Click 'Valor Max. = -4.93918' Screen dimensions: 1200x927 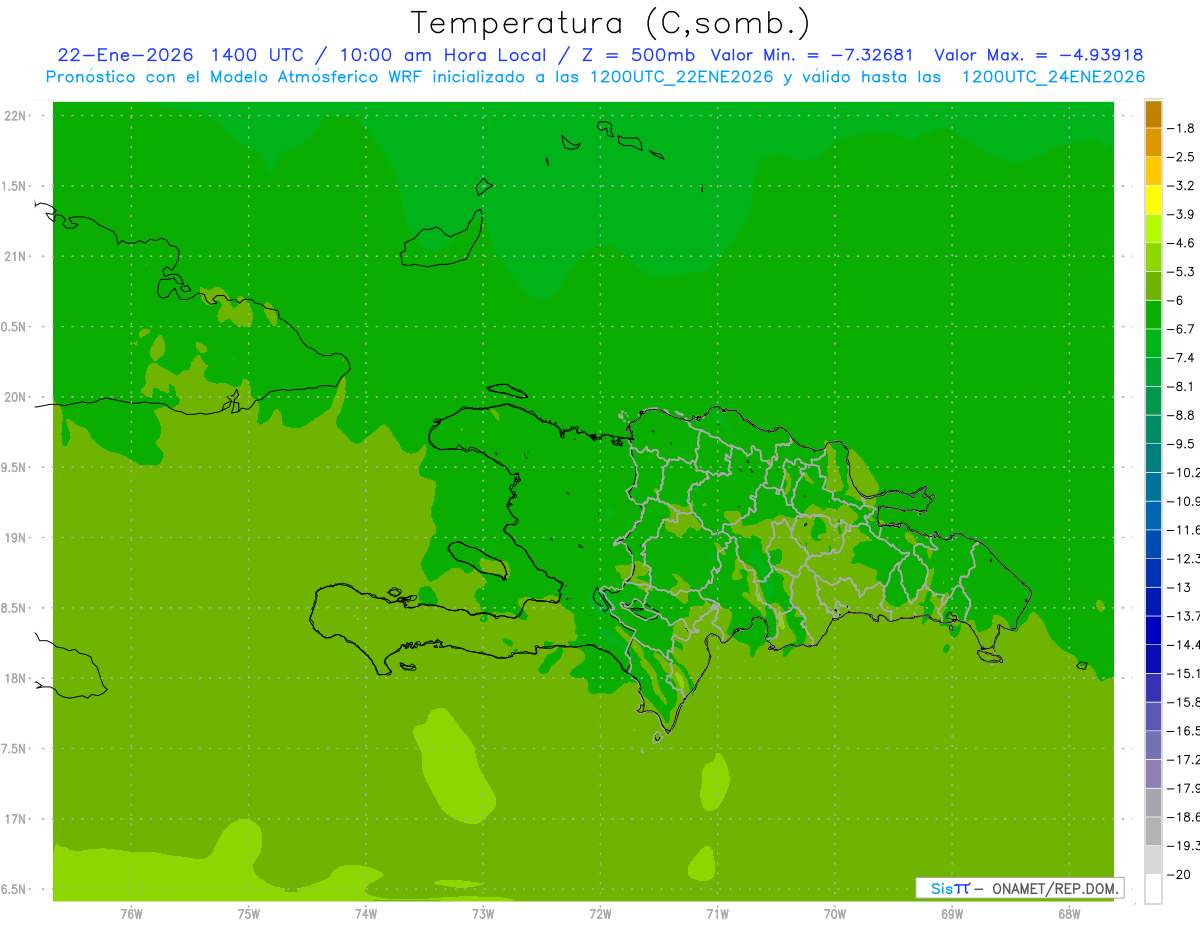click(1038, 55)
